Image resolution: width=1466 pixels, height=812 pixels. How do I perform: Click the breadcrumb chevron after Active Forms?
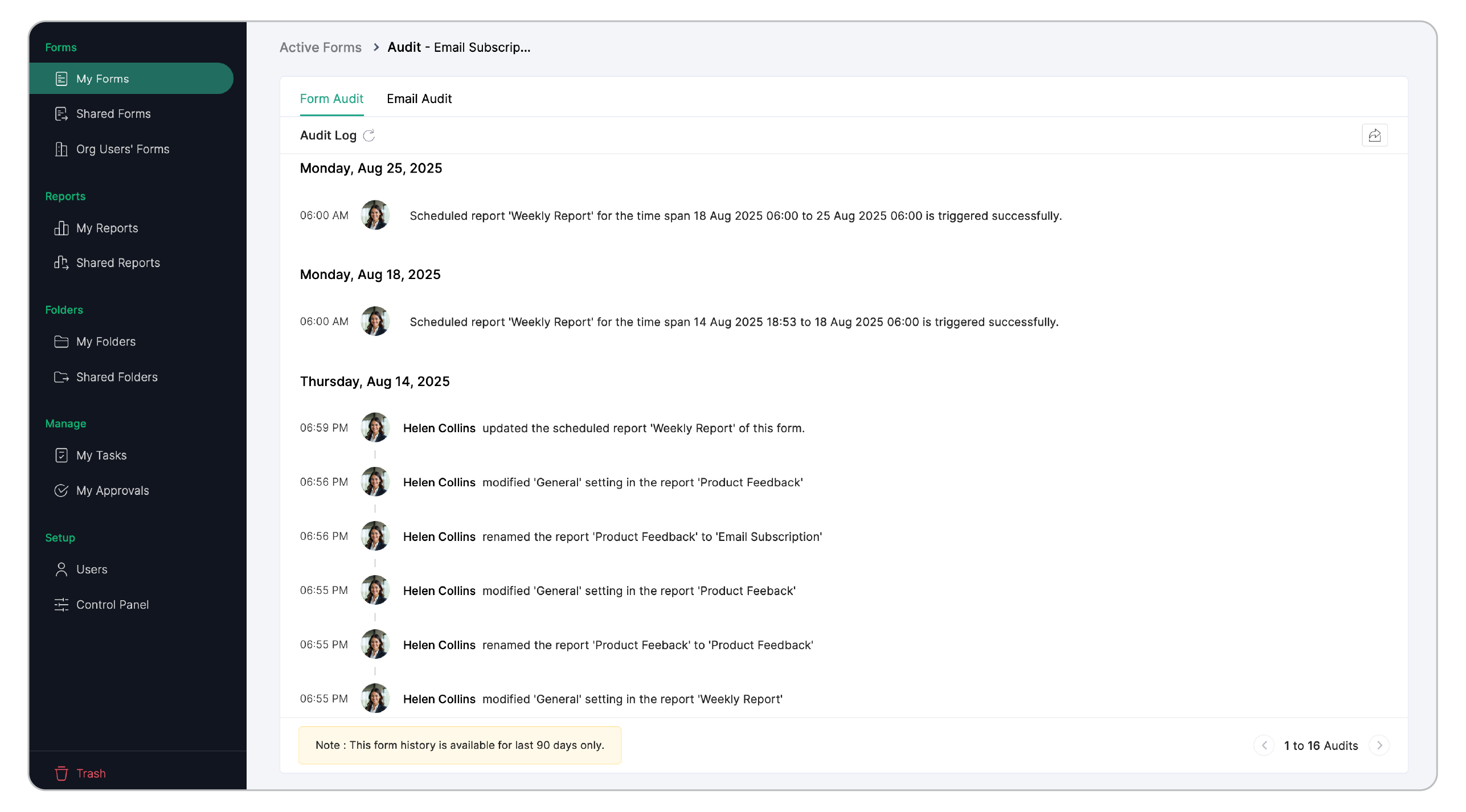(376, 47)
